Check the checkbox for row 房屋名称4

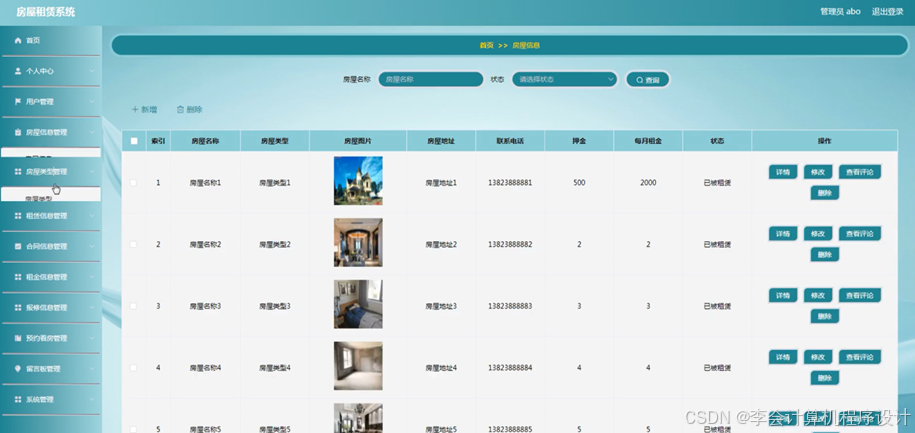coord(134,368)
